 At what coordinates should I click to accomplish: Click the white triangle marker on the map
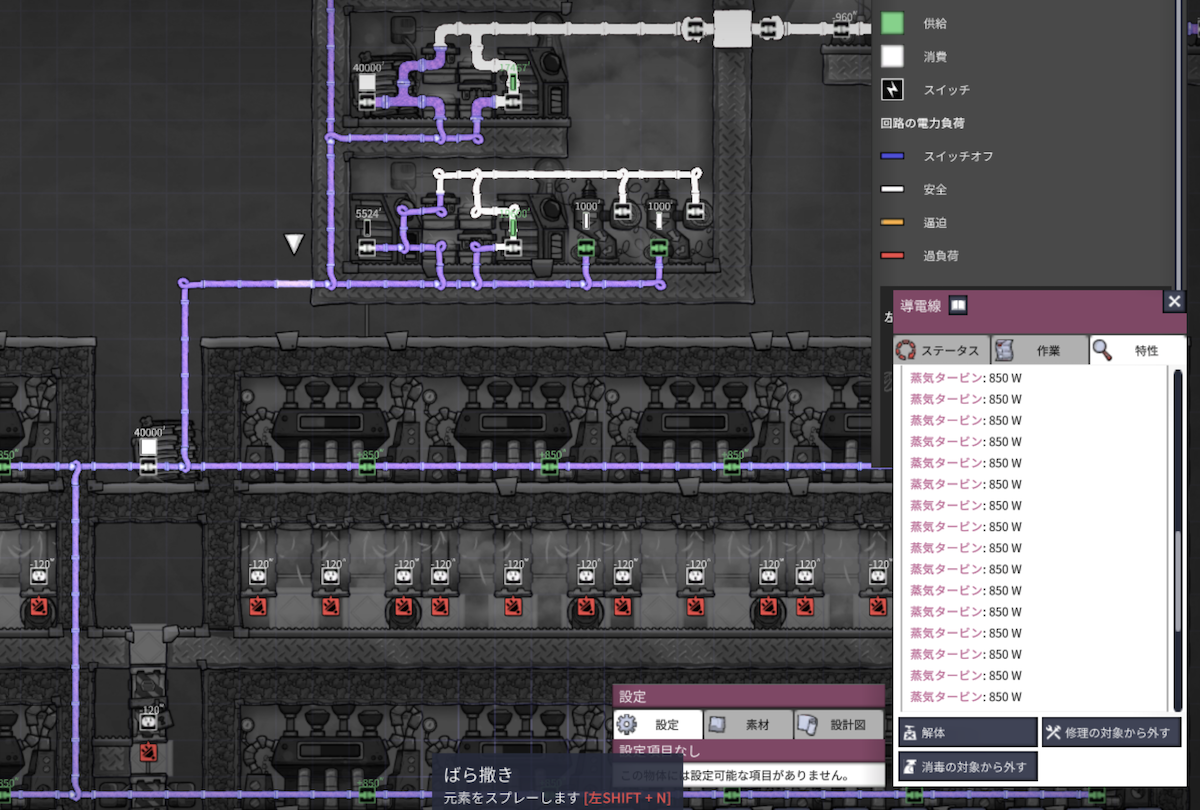pyautogui.click(x=293, y=242)
